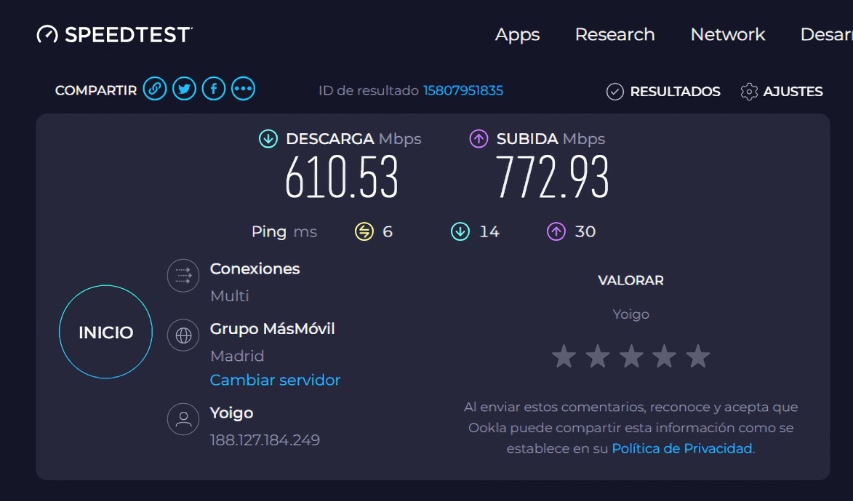
Task: Share result on Twitter icon
Action: [184, 89]
